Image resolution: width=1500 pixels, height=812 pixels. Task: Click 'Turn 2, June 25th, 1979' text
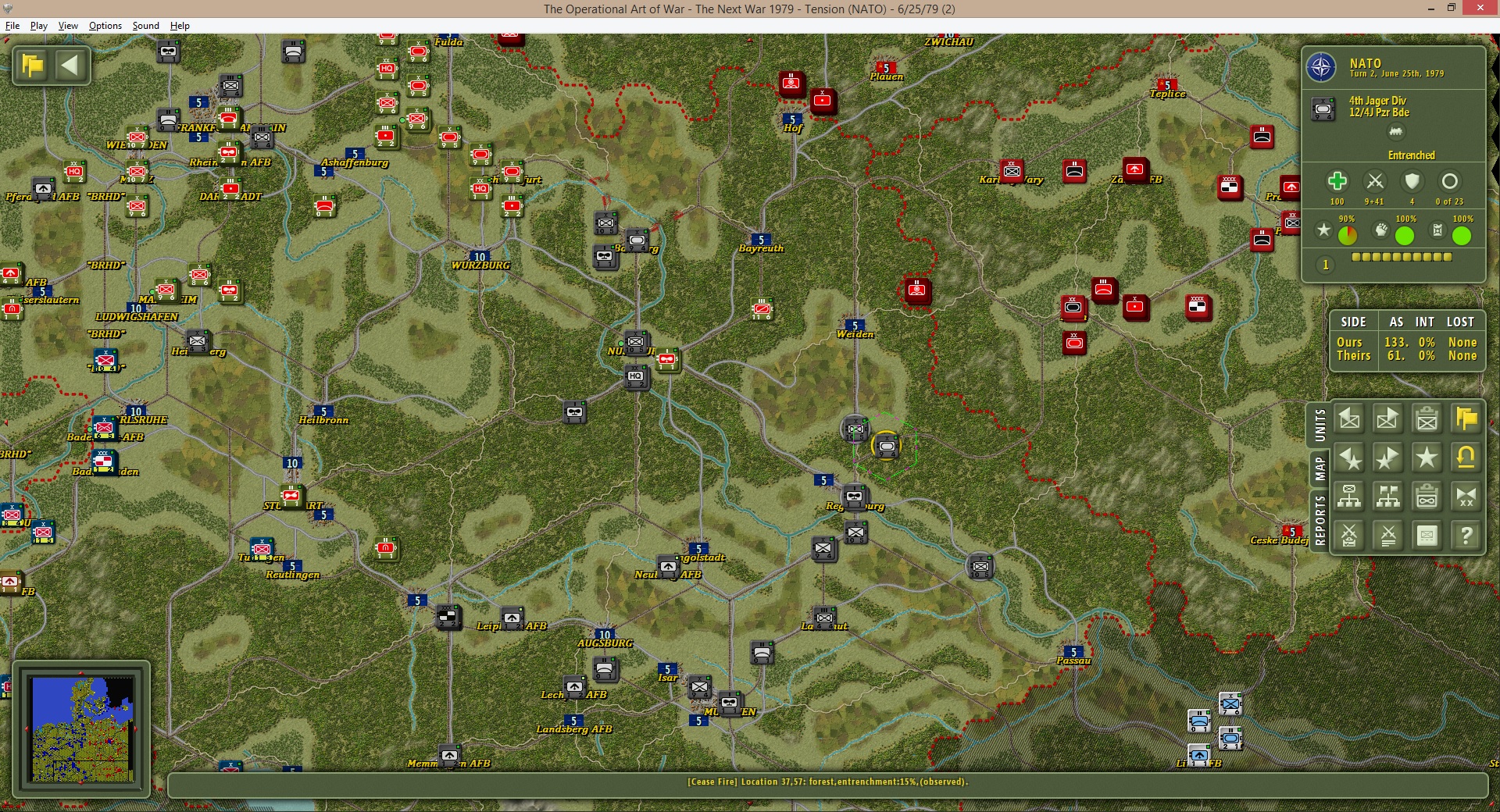click(x=1397, y=74)
